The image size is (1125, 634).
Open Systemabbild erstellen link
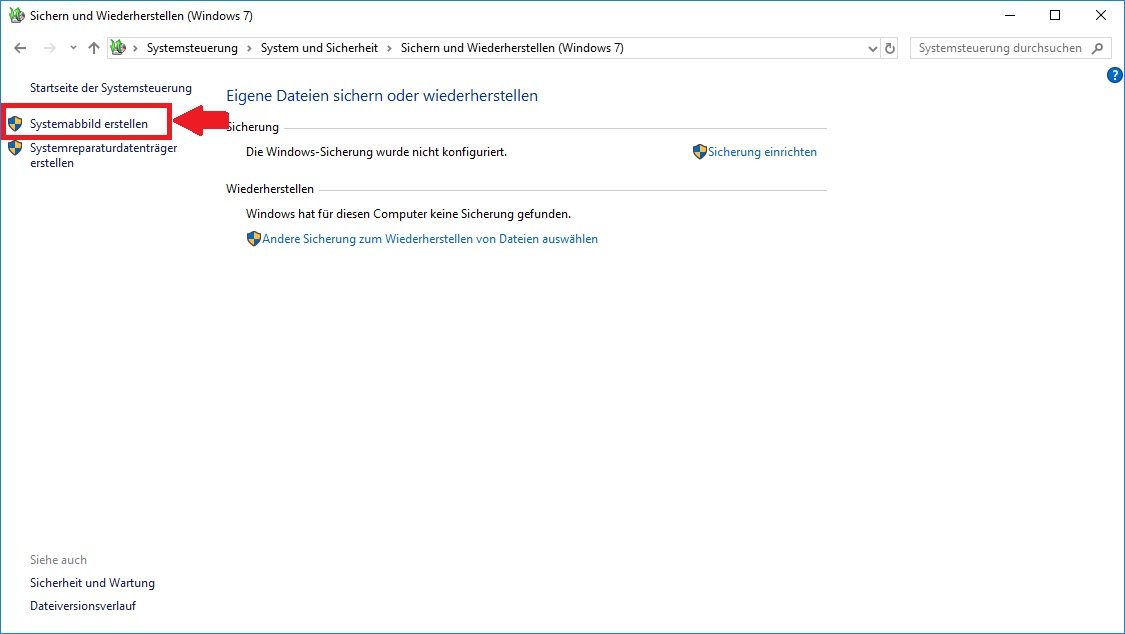[x=89, y=124]
